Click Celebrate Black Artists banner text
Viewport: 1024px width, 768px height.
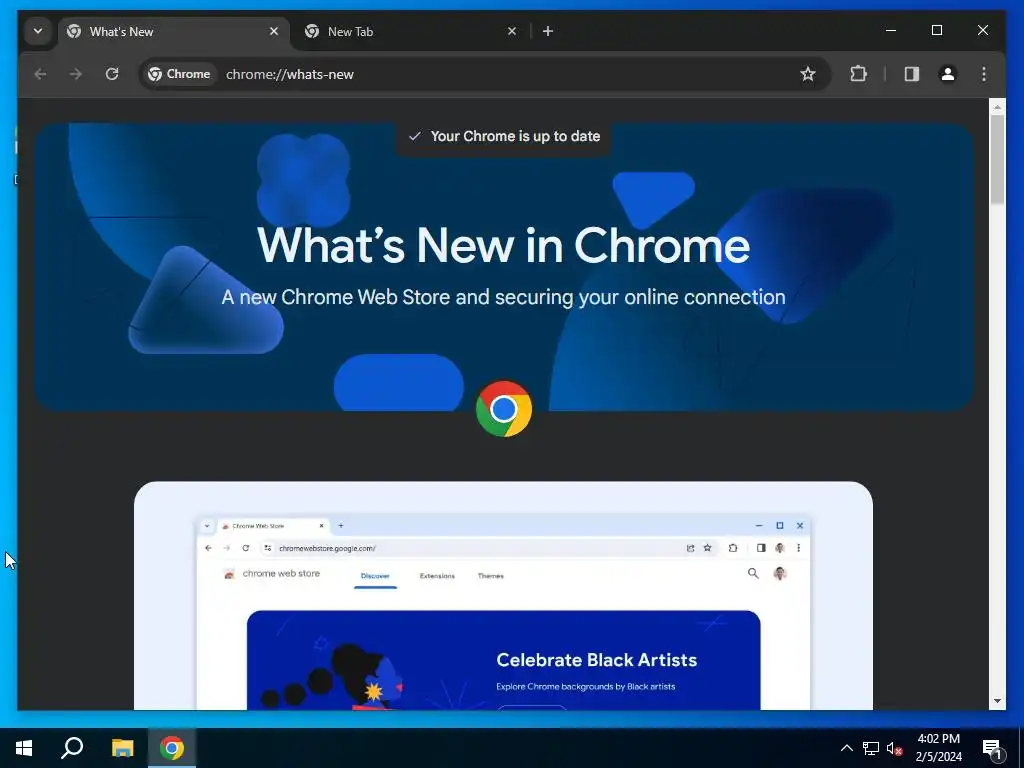tap(596, 660)
